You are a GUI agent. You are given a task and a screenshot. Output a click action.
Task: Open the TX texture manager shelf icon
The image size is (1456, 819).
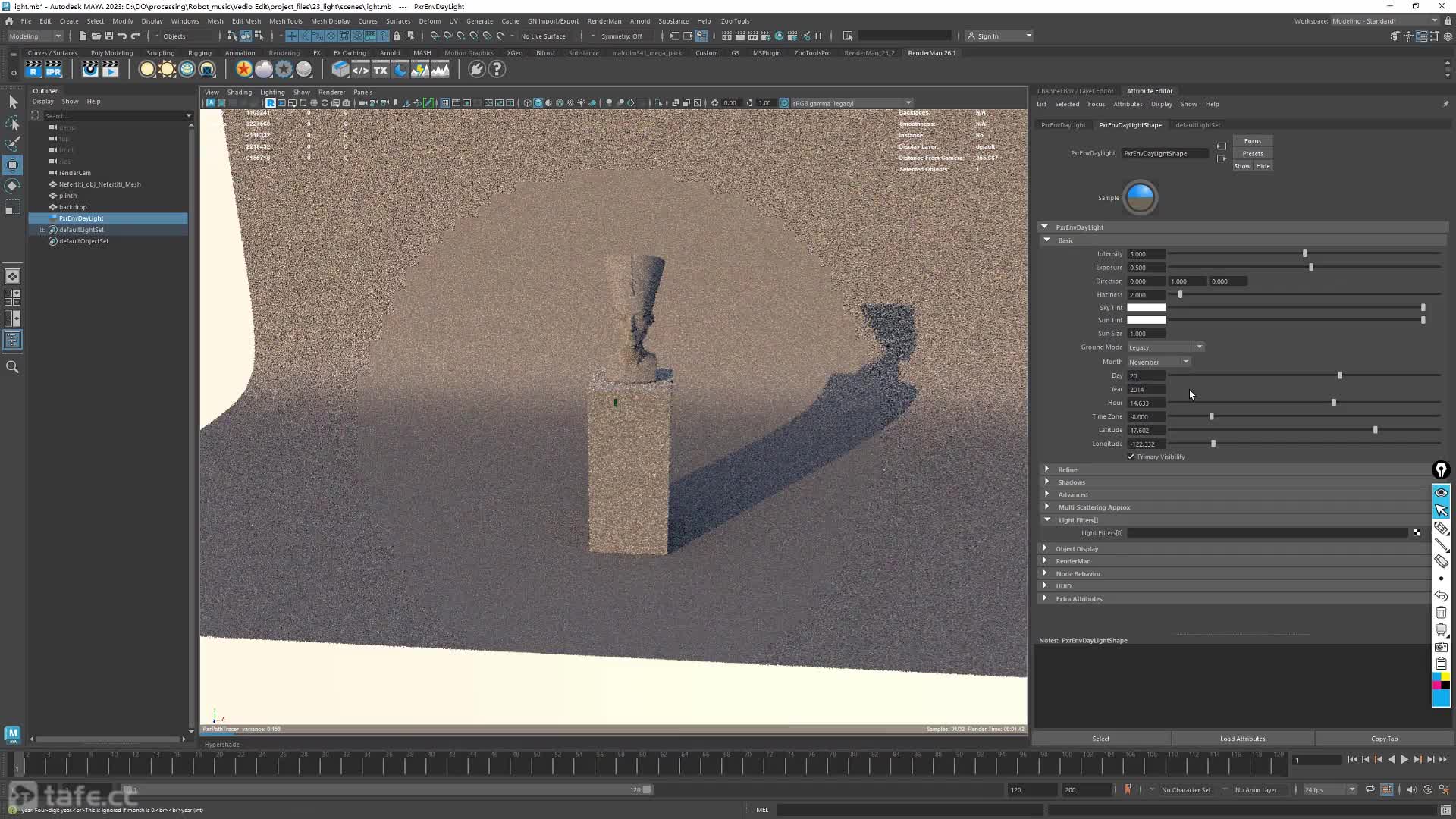coord(381,70)
